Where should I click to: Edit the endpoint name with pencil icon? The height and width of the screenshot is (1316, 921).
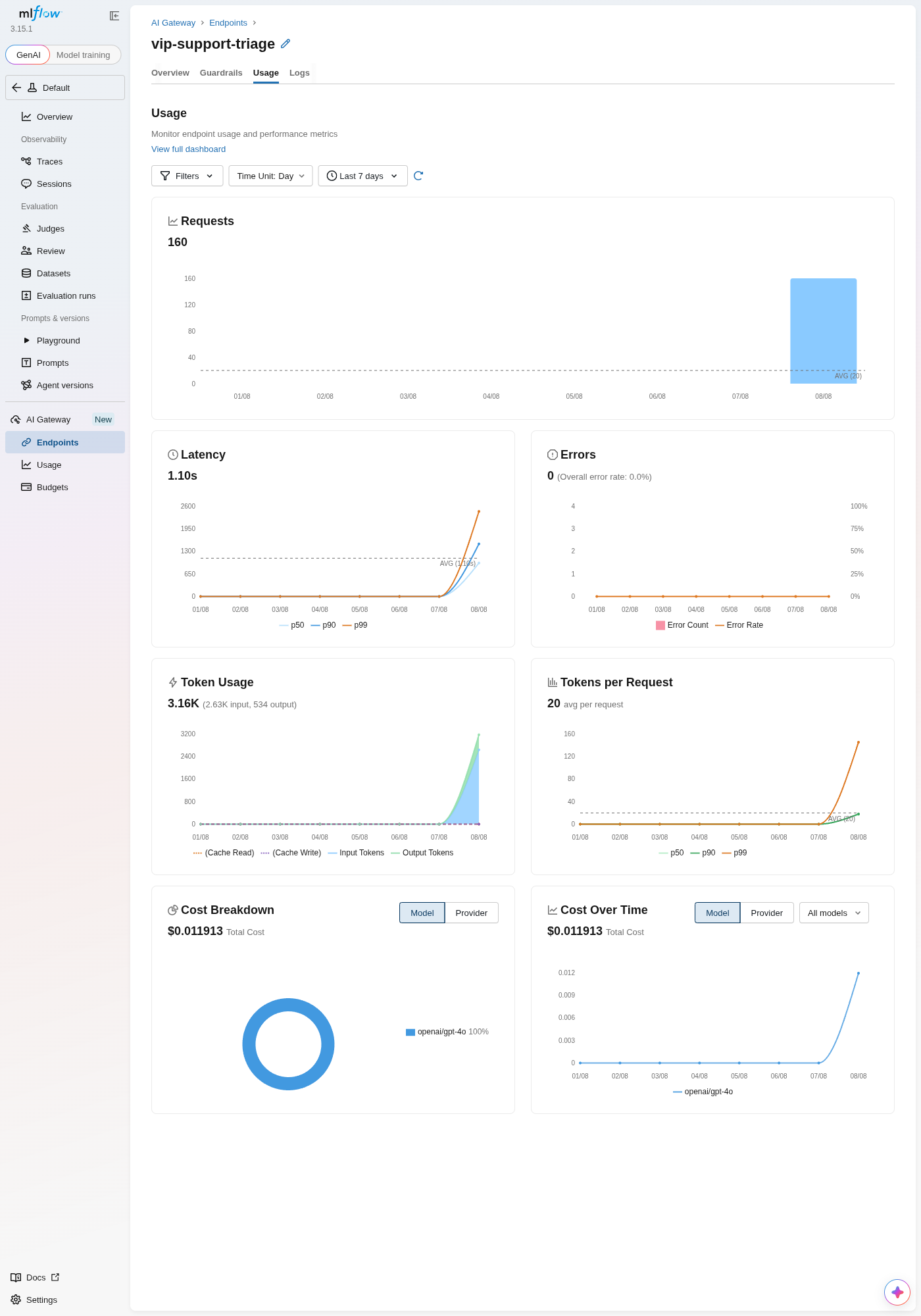(x=286, y=43)
